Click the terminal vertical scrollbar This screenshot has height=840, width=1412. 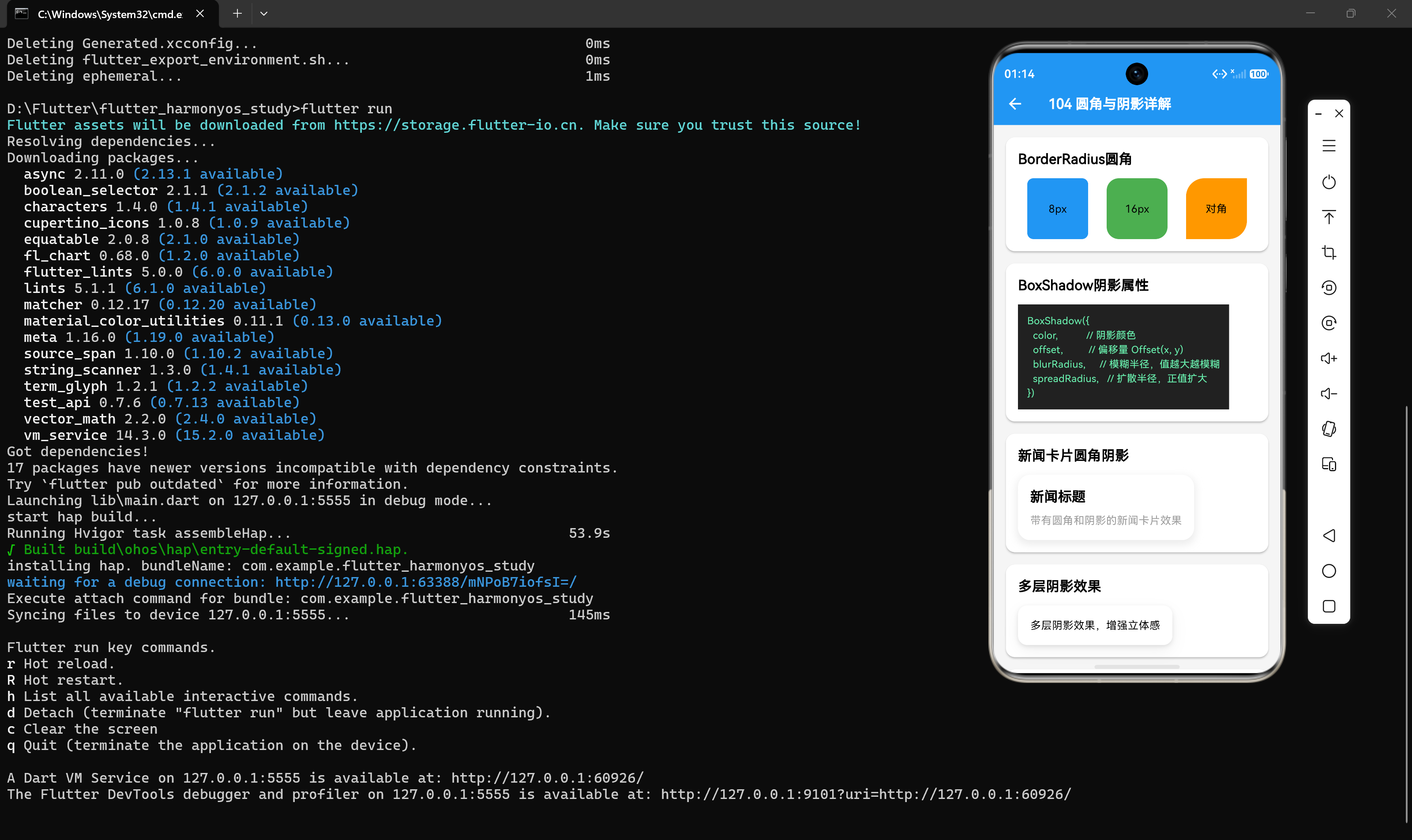pos(1406,614)
